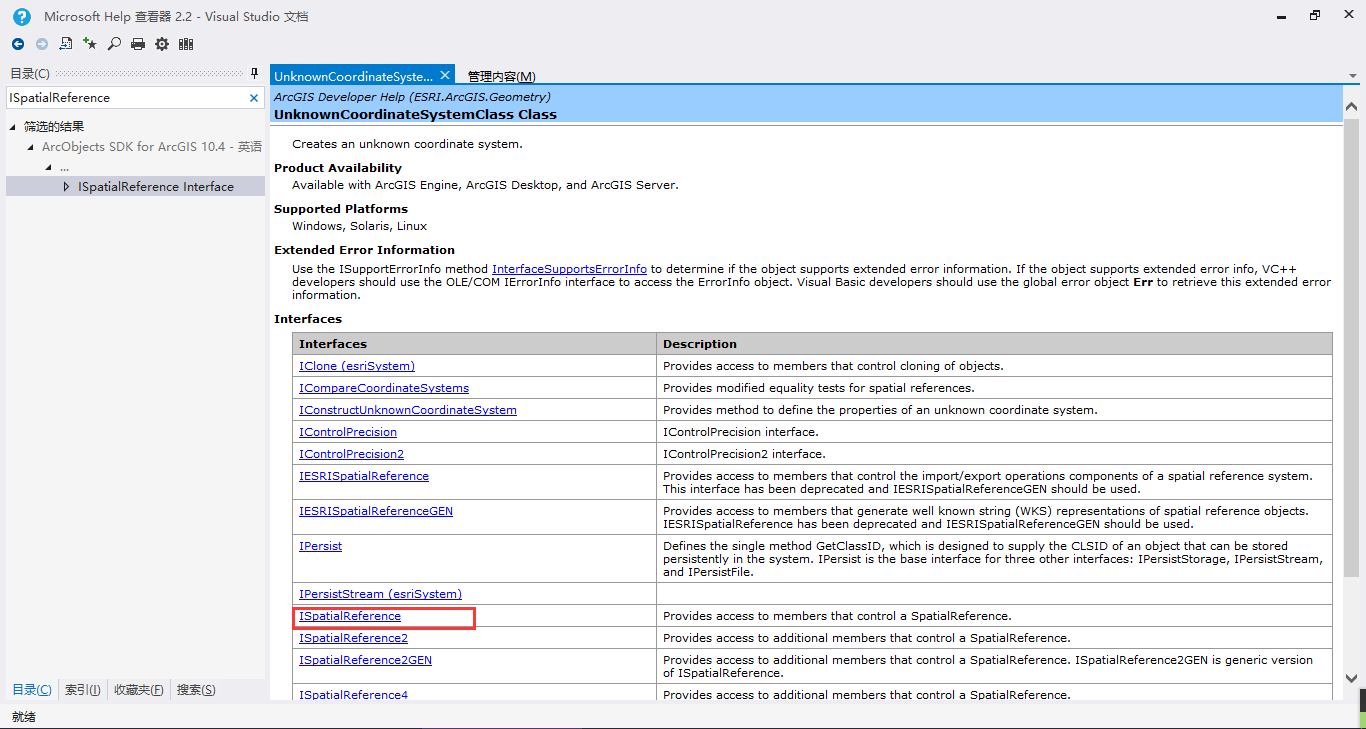Open the ISpatialReference interface link
This screenshot has width=1366, height=729.
[350, 616]
